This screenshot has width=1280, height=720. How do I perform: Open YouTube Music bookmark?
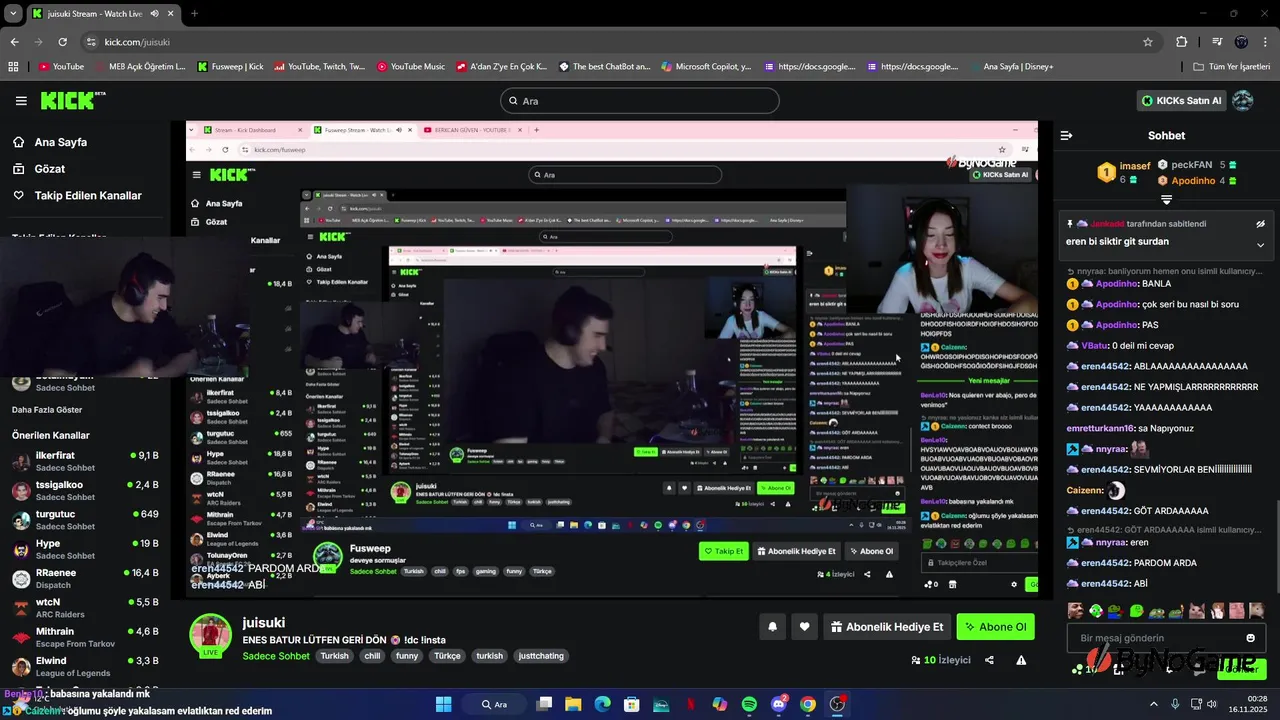tap(411, 67)
